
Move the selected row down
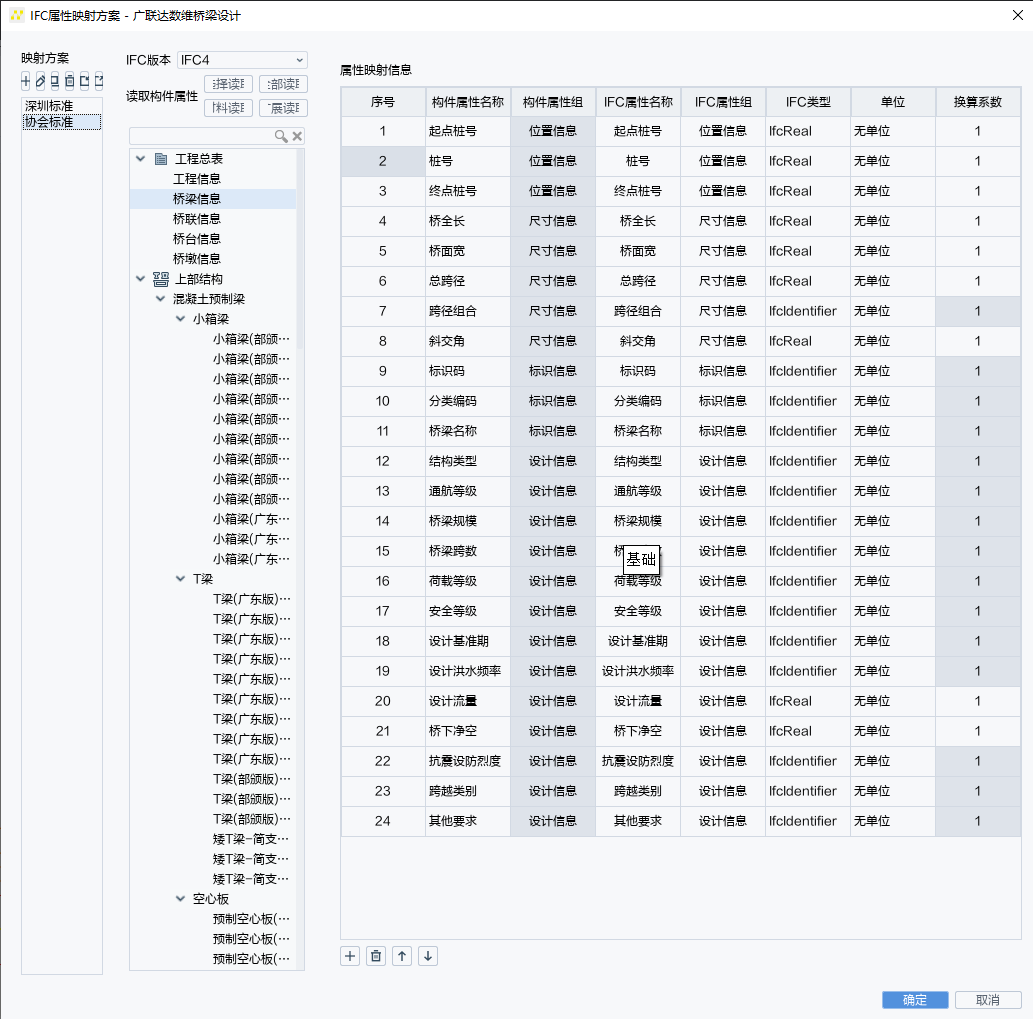(428, 956)
